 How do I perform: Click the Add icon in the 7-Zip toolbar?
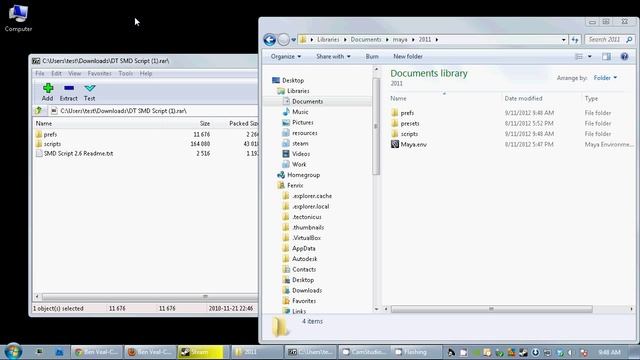tap(48, 88)
